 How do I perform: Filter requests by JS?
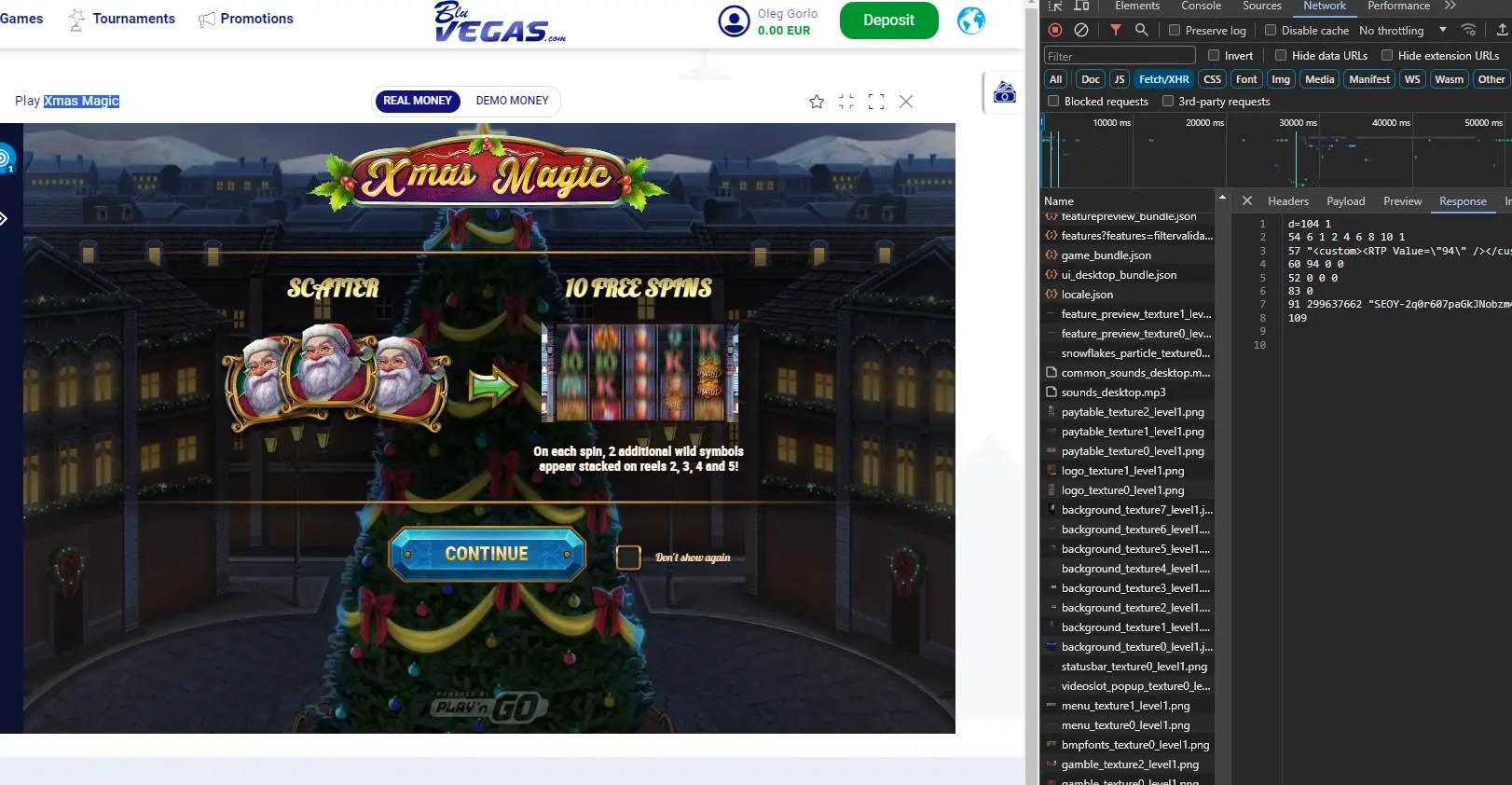[x=1120, y=79]
